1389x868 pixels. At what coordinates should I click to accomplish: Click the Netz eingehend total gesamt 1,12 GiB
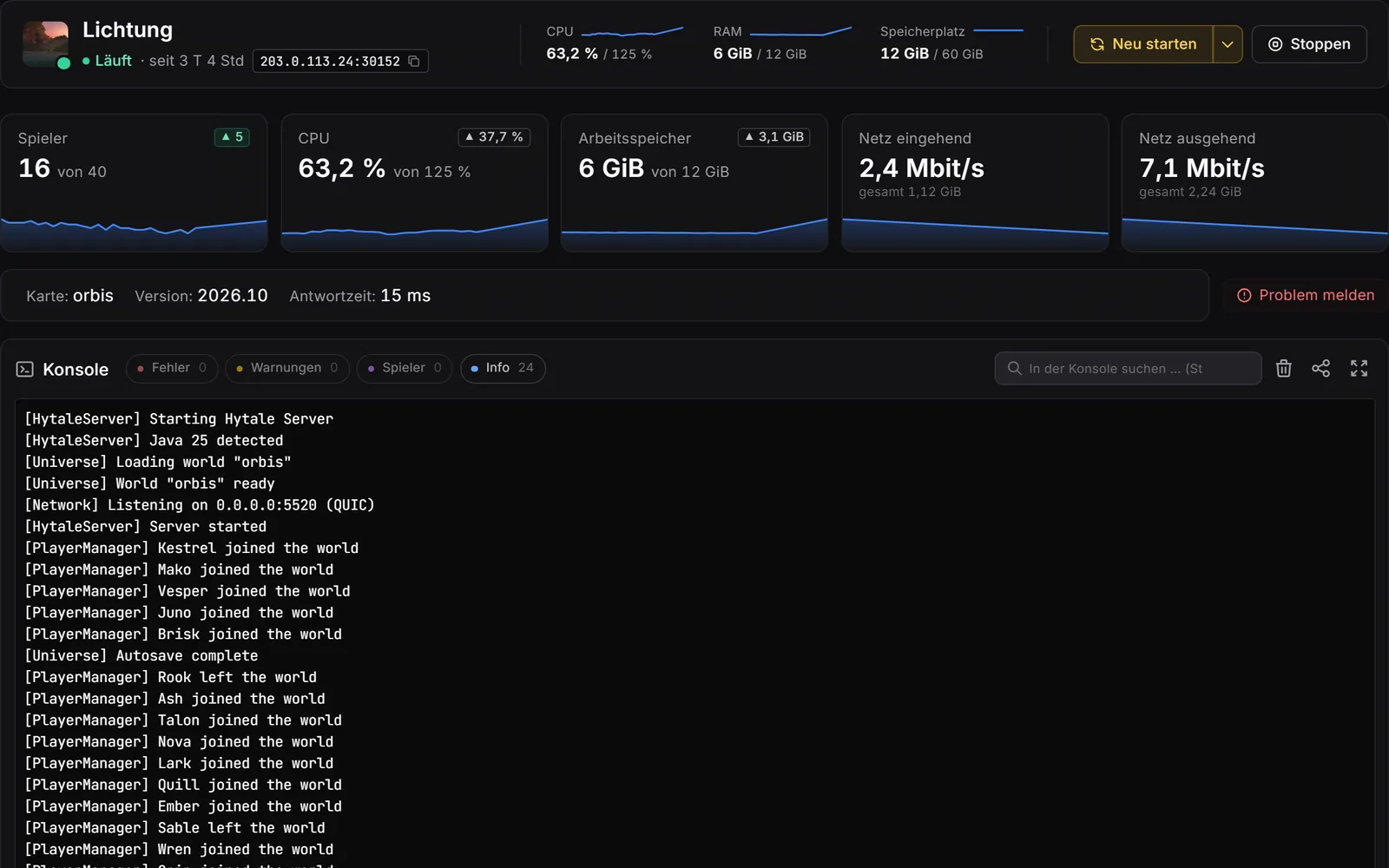point(910,192)
